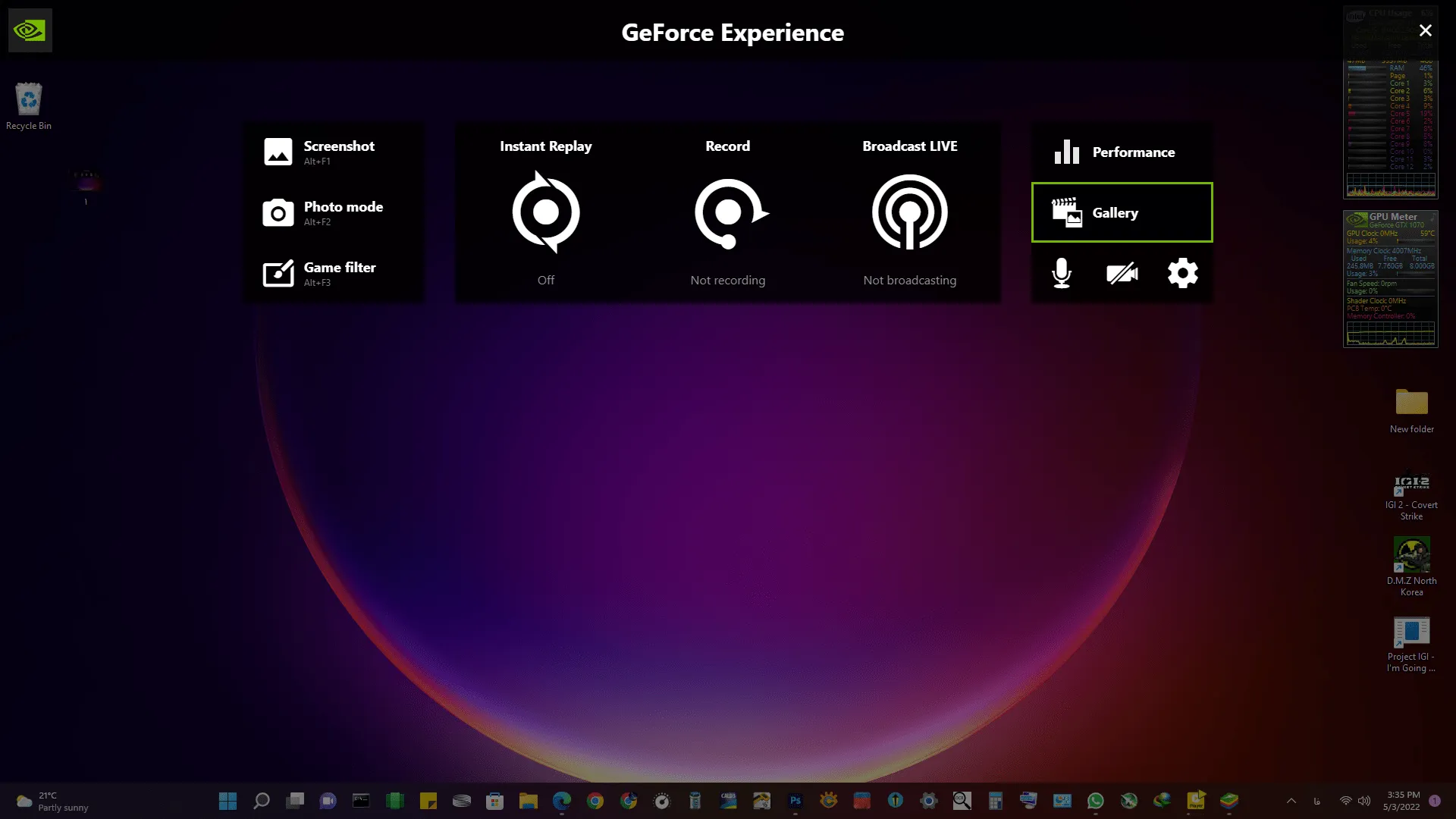Click the Broadcast LIVE antenna icon
The height and width of the screenshot is (819, 1456).
(909, 212)
